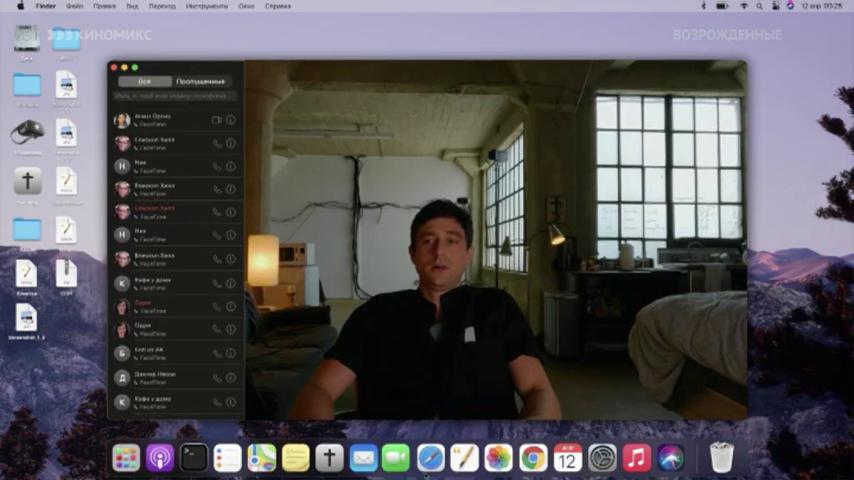Screen dimensions: 854x480
Task: Select the Доктор contact row
Action: click(175, 378)
